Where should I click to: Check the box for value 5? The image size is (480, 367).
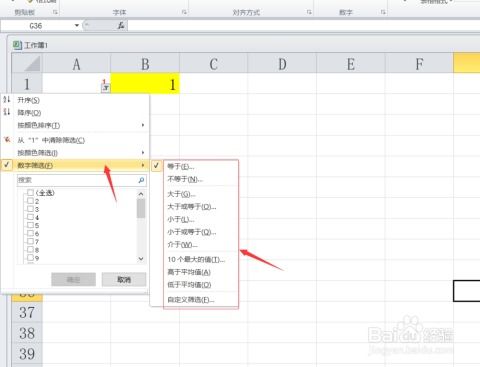point(30,225)
